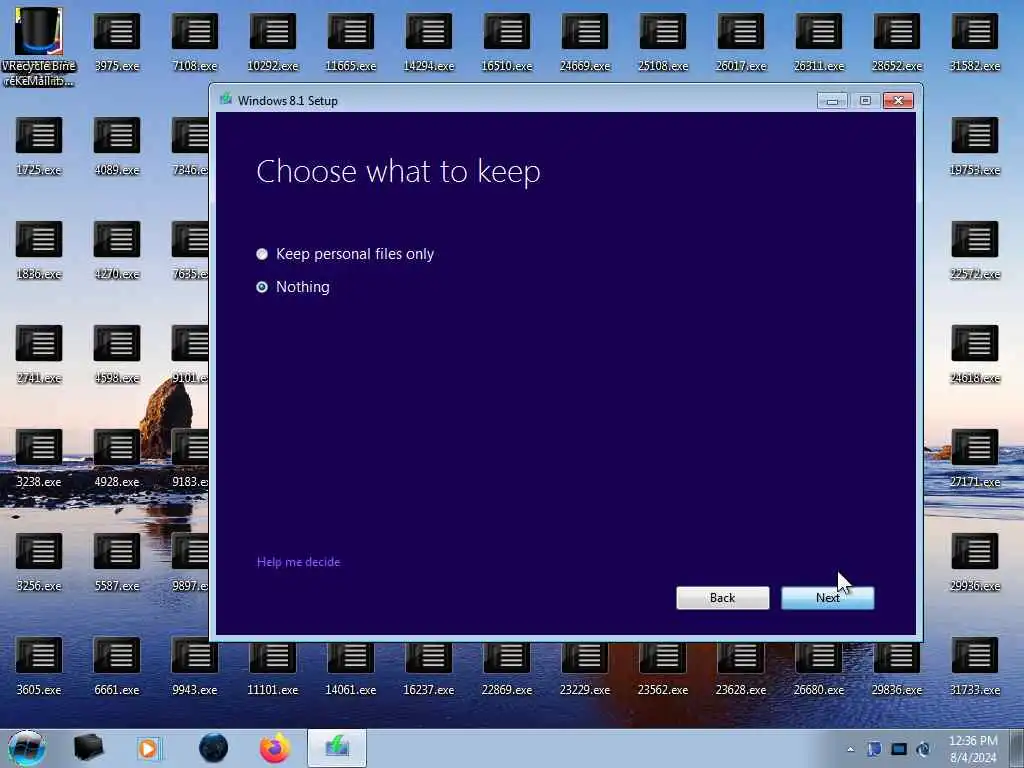Select the 4928.exe desktop icon
The height and width of the screenshot is (768, 1024).
pos(117,458)
